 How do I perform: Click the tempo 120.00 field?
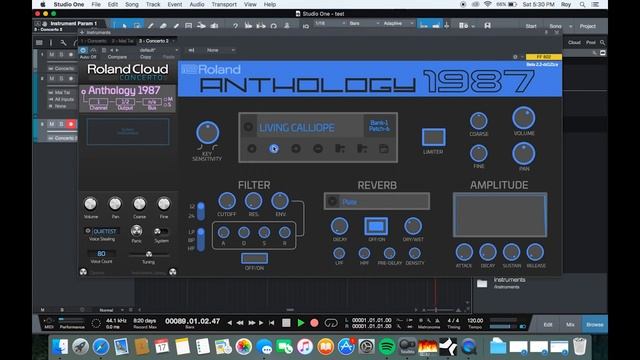coord(475,321)
